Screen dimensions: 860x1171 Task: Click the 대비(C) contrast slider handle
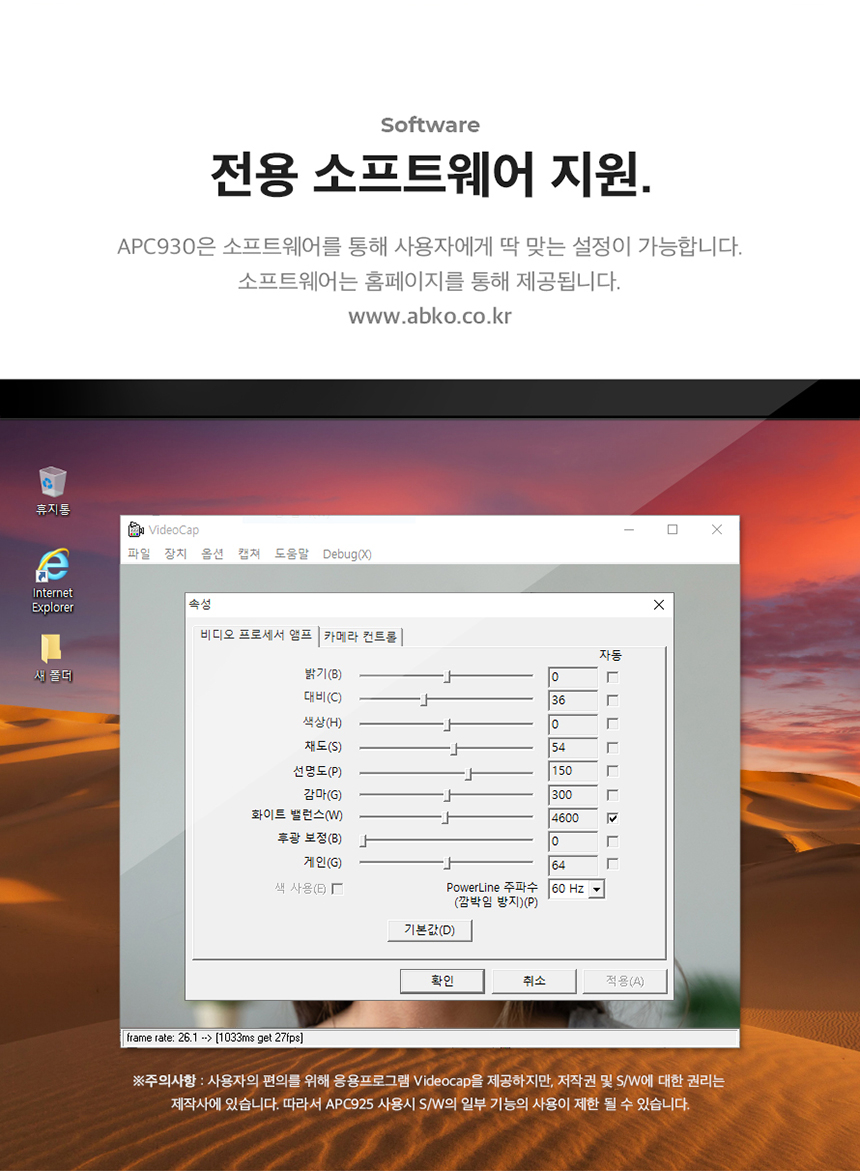[424, 700]
